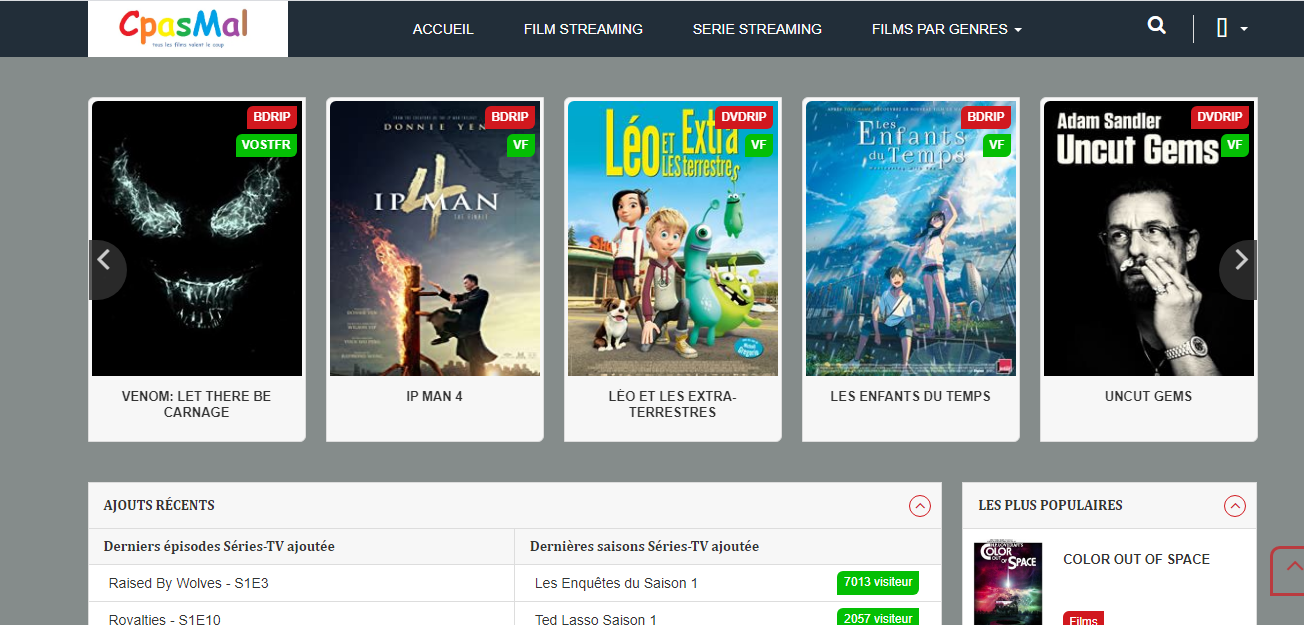This screenshot has width=1304, height=625.
Task: Click BDRIP badge on IP Man 4 card
Action: click(x=510, y=117)
